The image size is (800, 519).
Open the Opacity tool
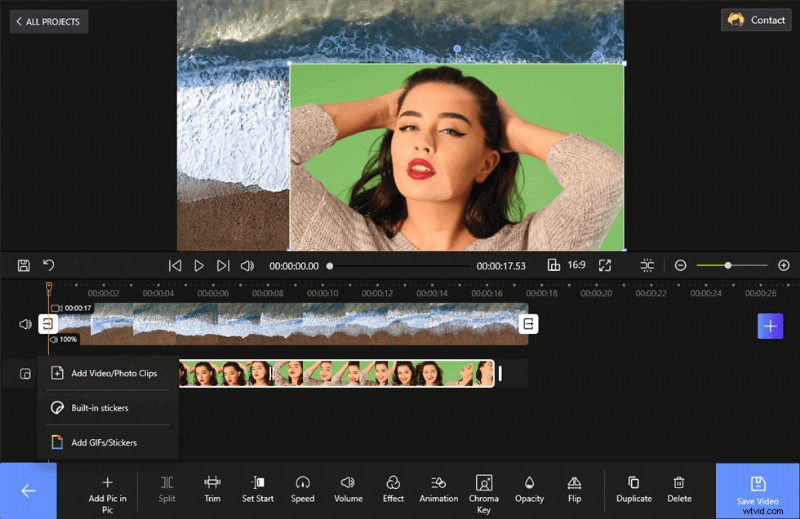tap(529, 489)
